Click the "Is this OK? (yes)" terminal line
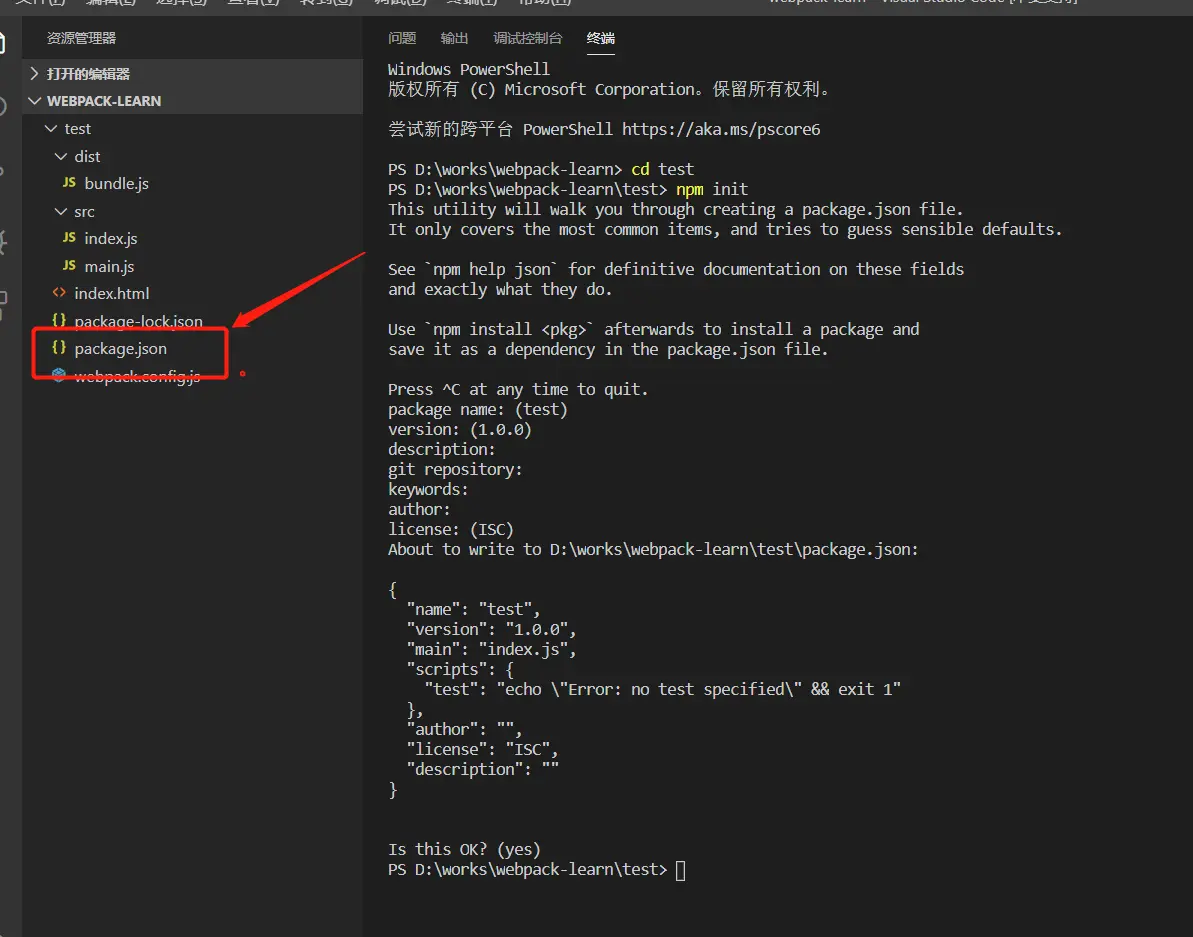The height and width of the screenshot is (937, 1193). click(464, 850)
